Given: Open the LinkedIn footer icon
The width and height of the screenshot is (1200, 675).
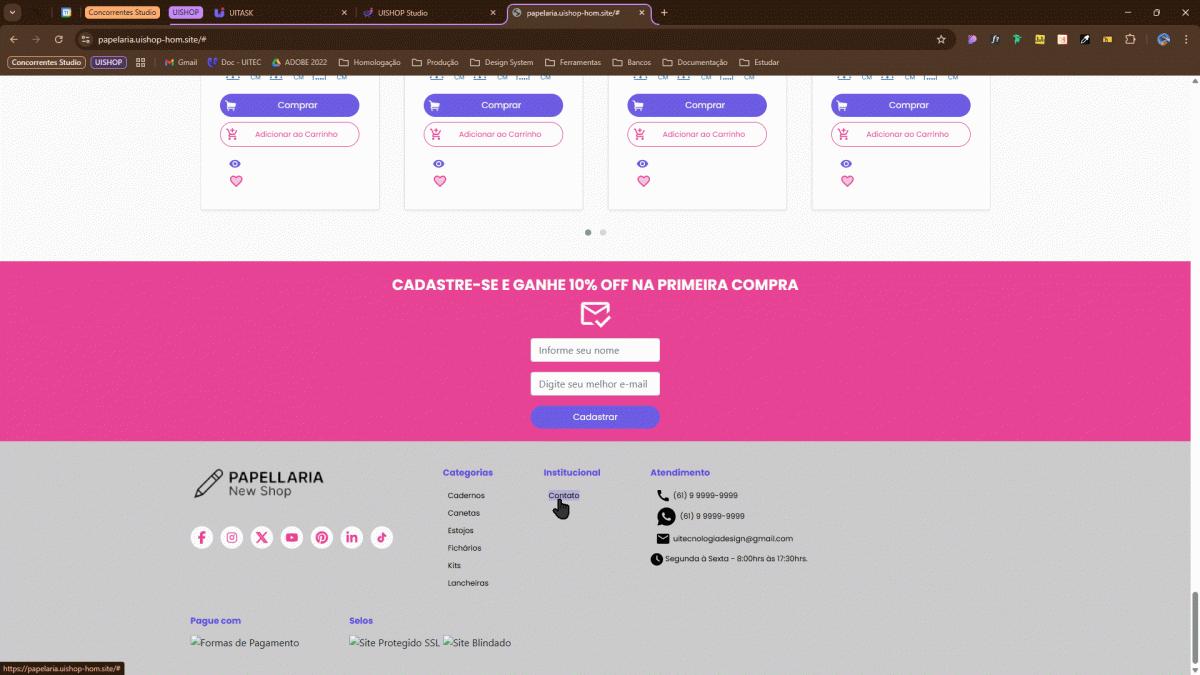Looking at the screenshot, I should point(352,538).
